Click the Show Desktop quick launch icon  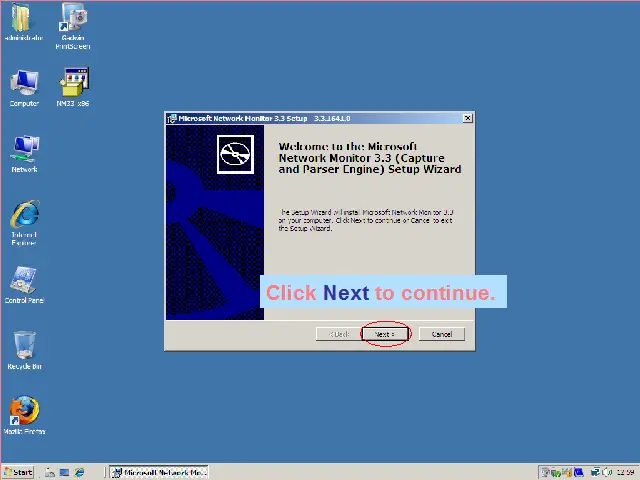point(64,472)
